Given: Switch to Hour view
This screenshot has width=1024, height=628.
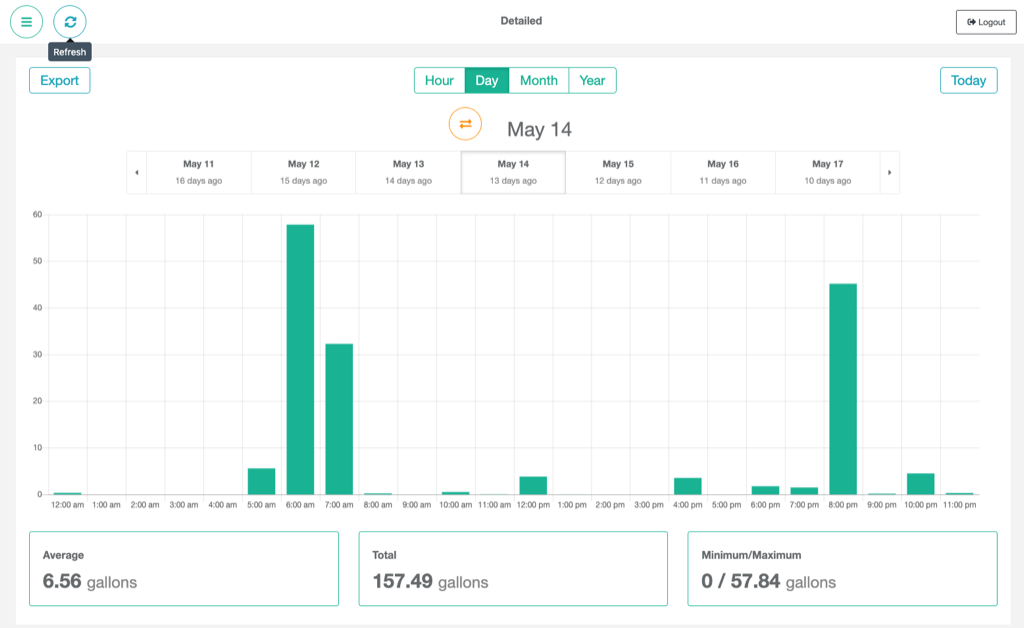Looking at the screenshot, I should click(439, 80).
